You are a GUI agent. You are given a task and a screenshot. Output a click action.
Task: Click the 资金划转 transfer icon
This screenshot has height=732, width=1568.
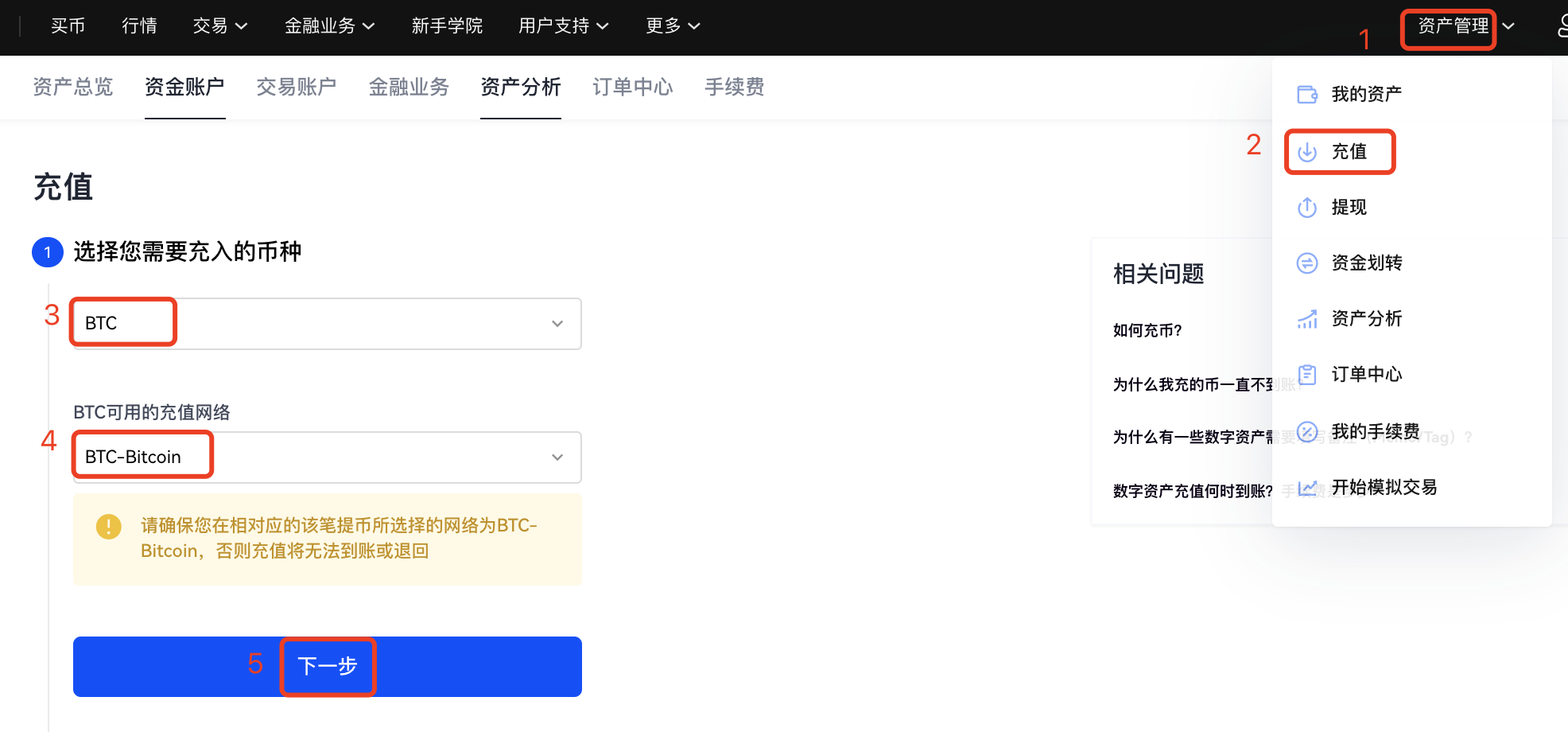(x=1307, y=263)
